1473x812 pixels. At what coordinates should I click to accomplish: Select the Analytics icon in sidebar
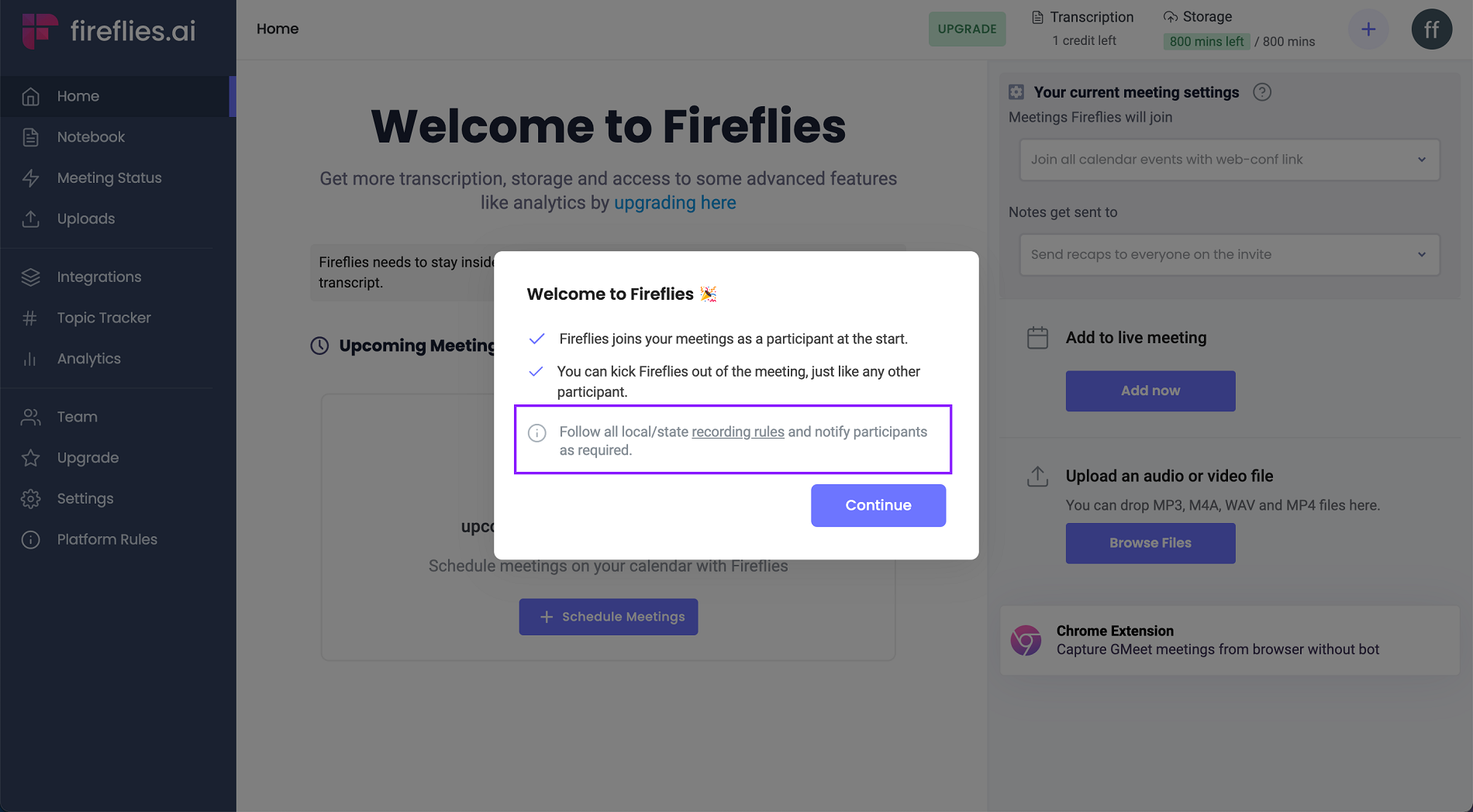(x=31, y=358)
